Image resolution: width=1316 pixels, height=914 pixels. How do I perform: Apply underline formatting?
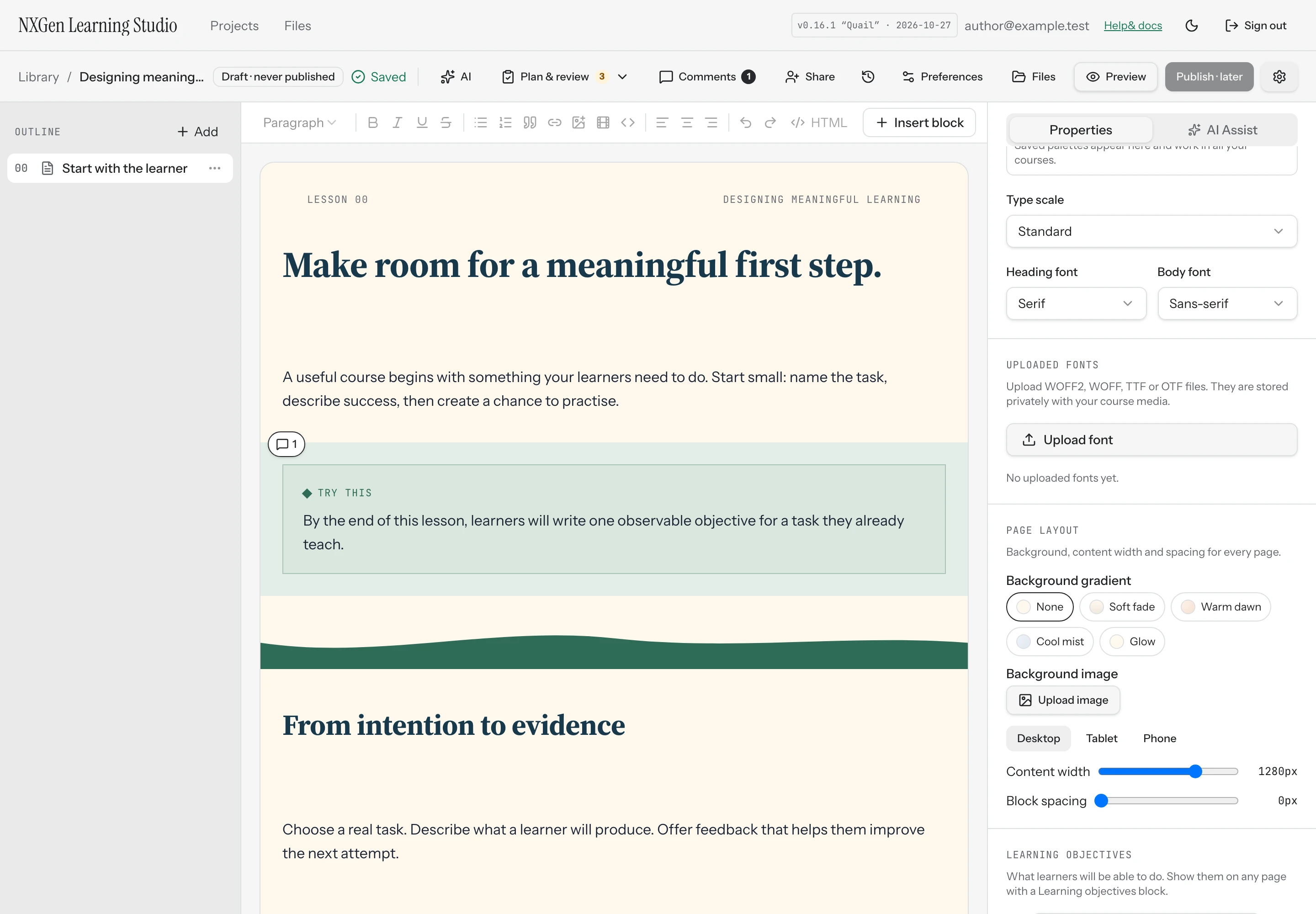coord(421,122)
